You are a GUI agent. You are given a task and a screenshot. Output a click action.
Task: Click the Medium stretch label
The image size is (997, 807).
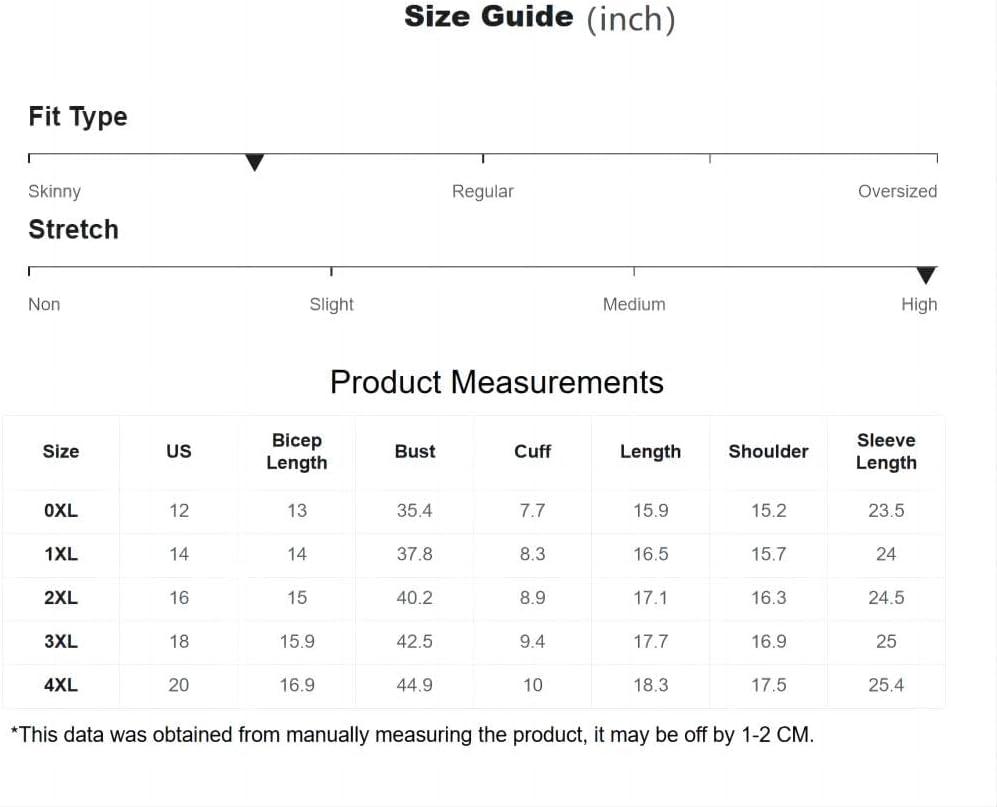click(x=634, y=305)
